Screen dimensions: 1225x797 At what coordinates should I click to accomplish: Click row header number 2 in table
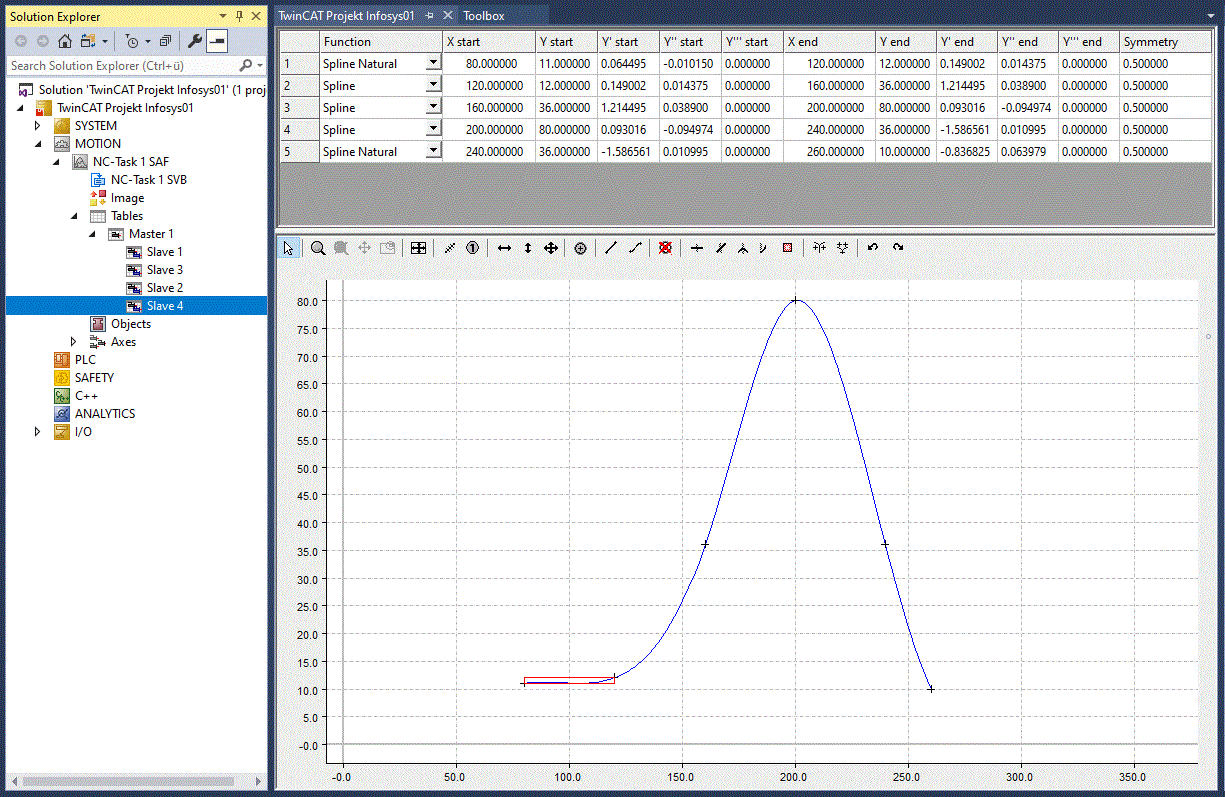pos(299,85)
